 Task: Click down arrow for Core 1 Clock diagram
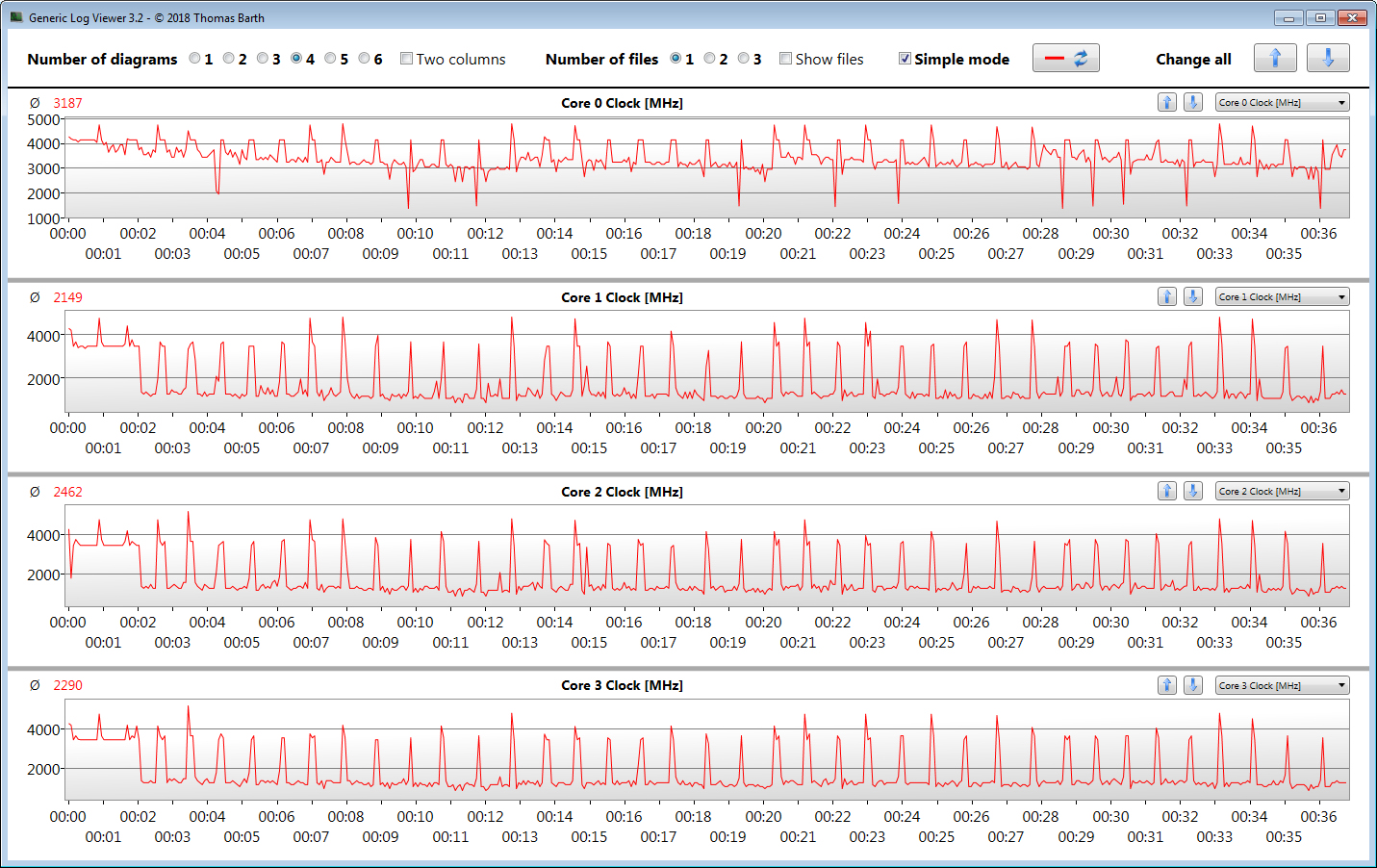click(1192, 296)
